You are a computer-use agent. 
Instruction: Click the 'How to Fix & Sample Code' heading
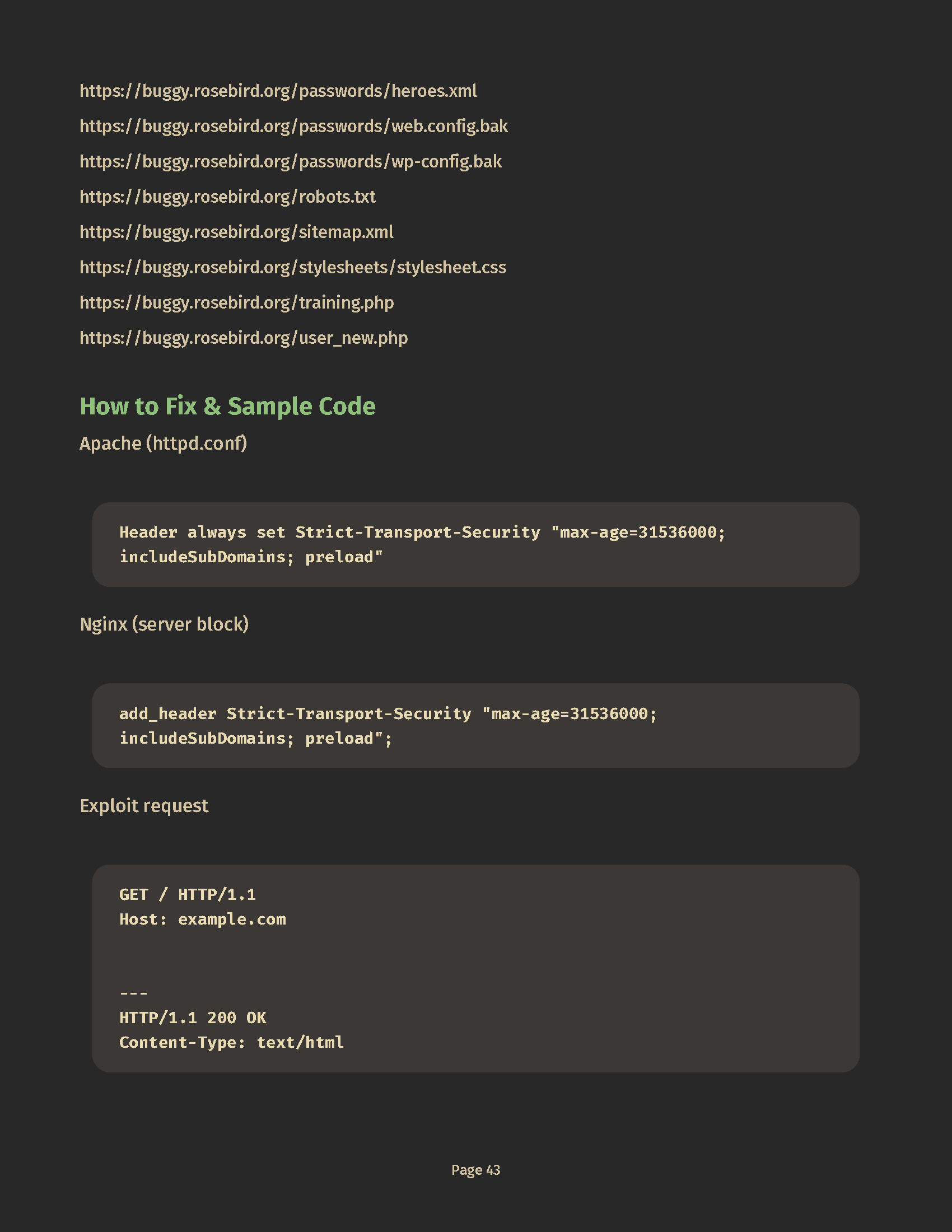(227, 406)
